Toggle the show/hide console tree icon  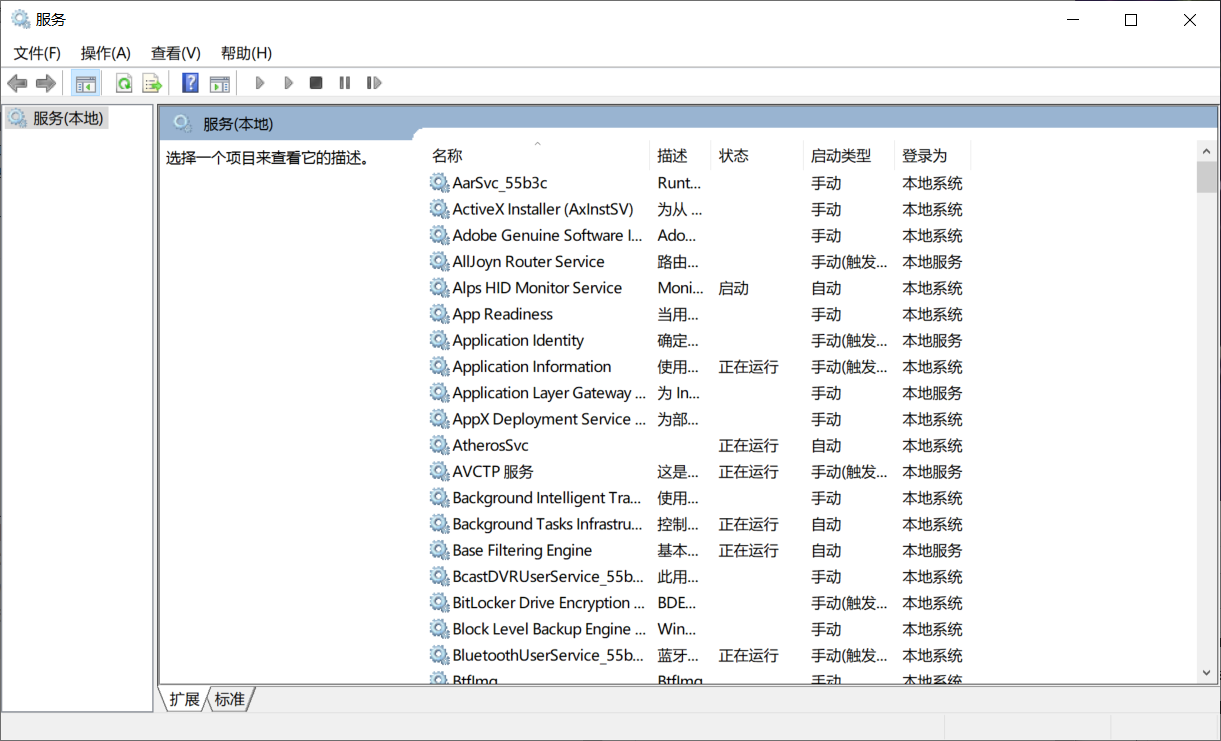pos(86,82)
